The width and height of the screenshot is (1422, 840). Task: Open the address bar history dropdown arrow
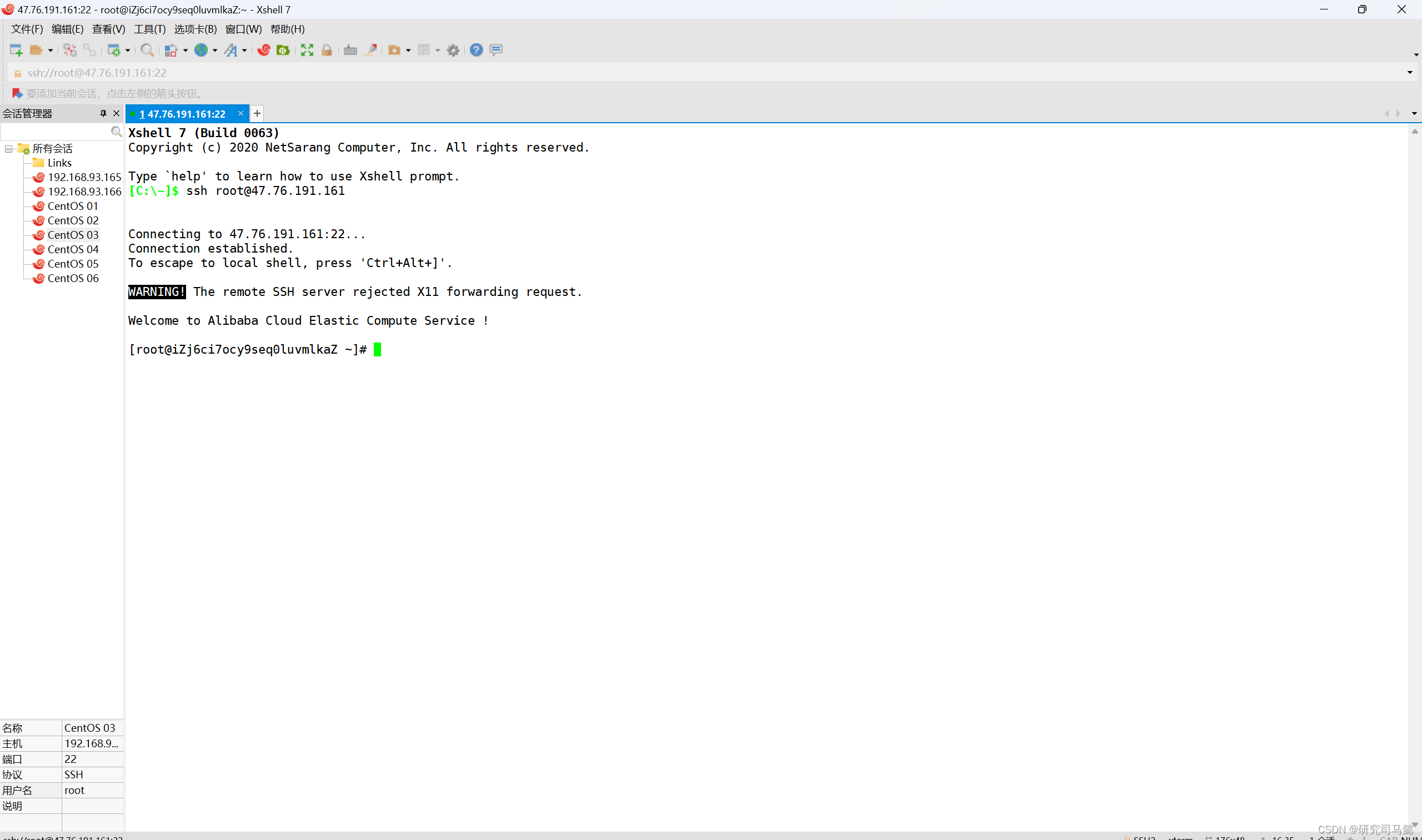(x=1410, y=73)
